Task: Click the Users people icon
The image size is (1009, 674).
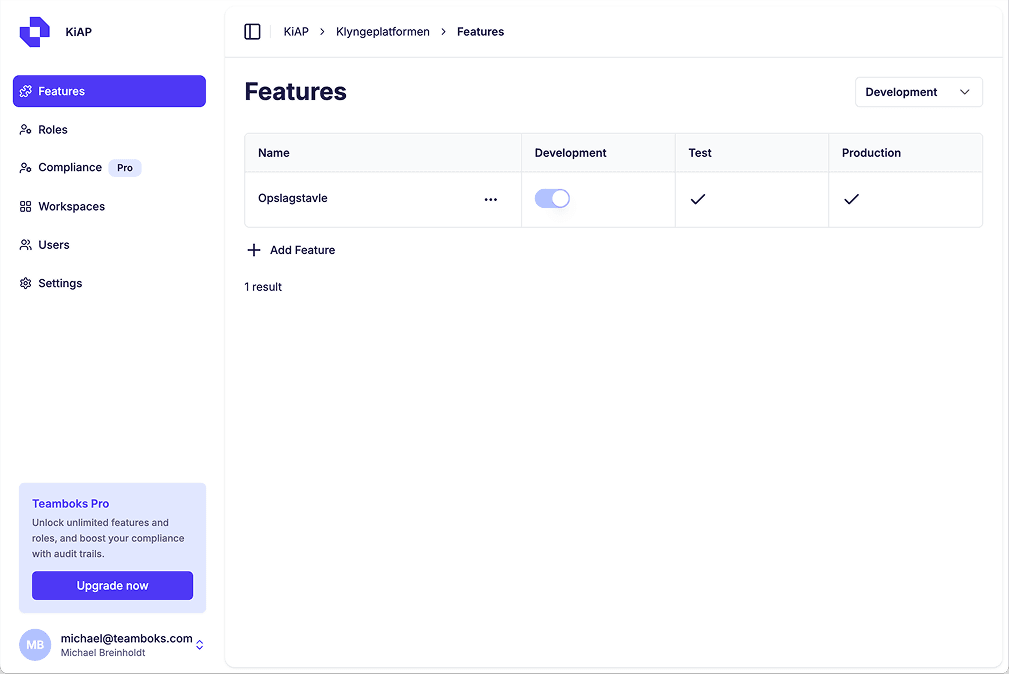Action: [x=26, y=245]
